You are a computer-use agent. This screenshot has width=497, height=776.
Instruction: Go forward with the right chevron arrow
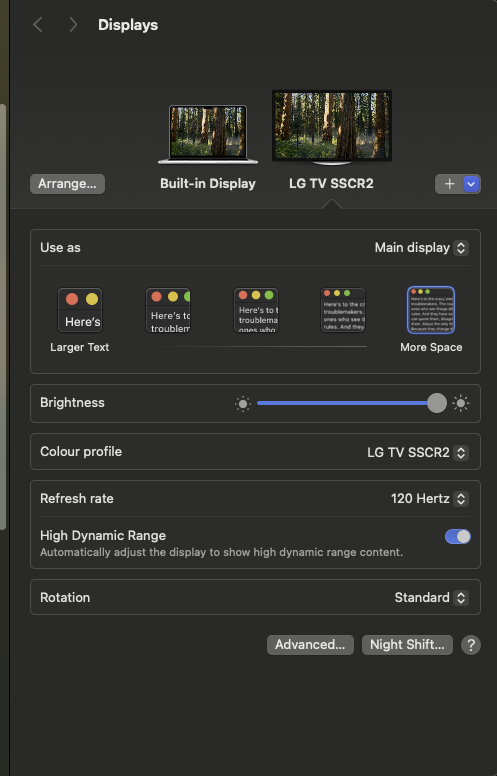click(73, 24)
